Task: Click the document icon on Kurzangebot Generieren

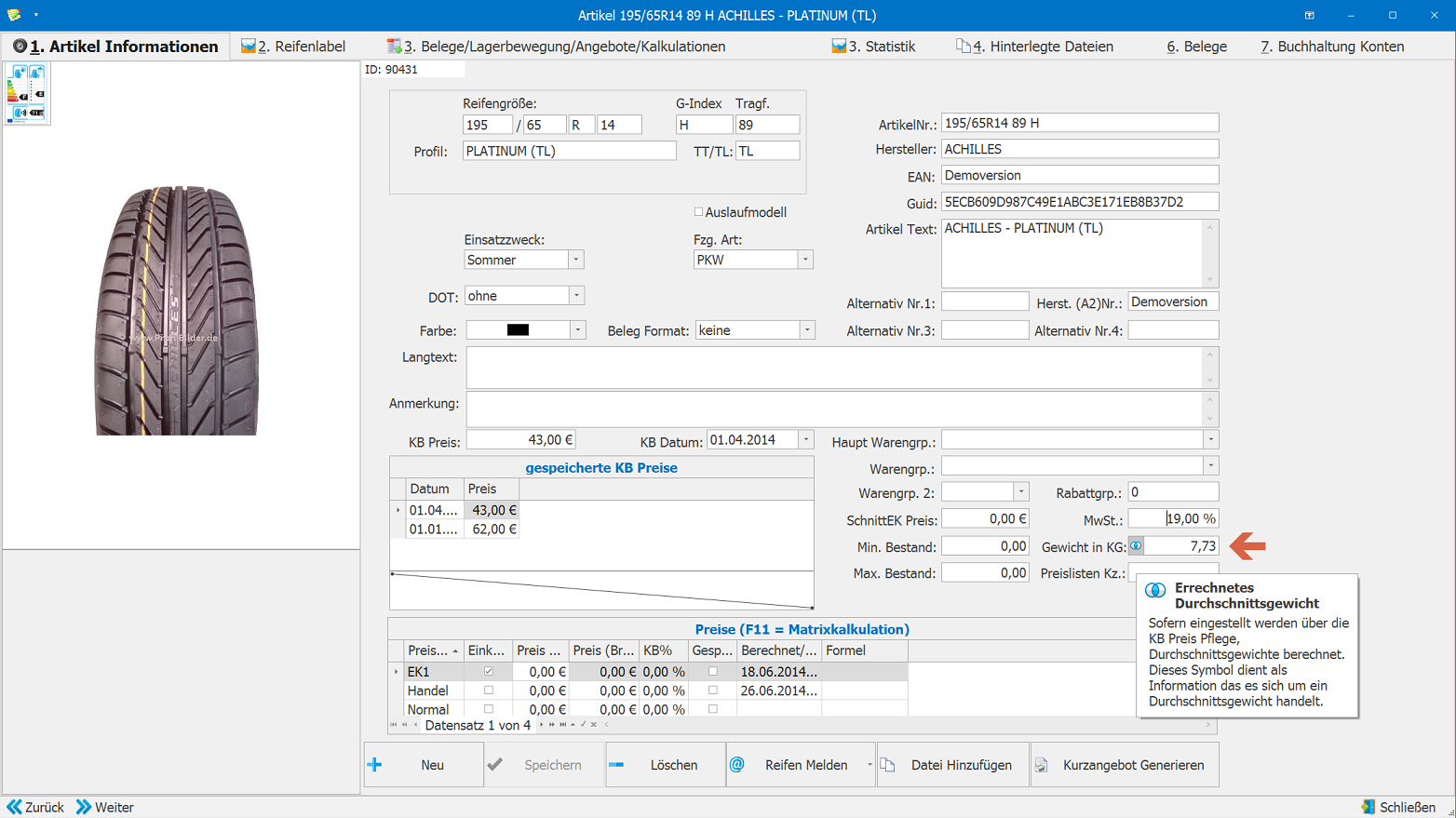Action: click(1041, 765)
